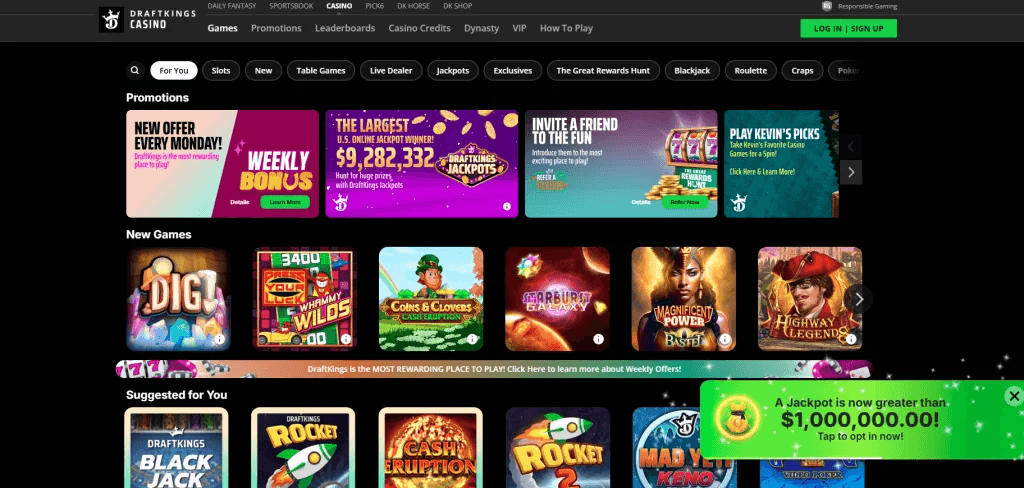Select the Jackpots category pill
Viewport: 1024px width, 488px height.
(453, 71)
